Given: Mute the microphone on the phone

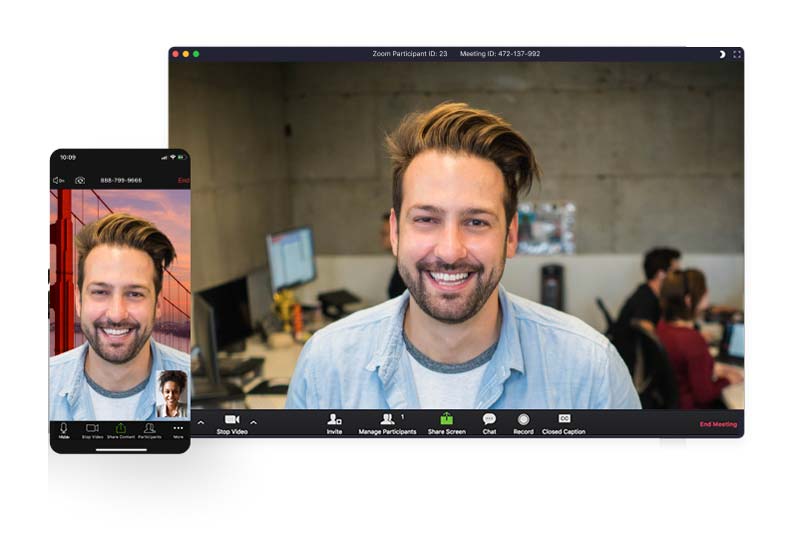Looking at the screenshot, I should (64, 430).
